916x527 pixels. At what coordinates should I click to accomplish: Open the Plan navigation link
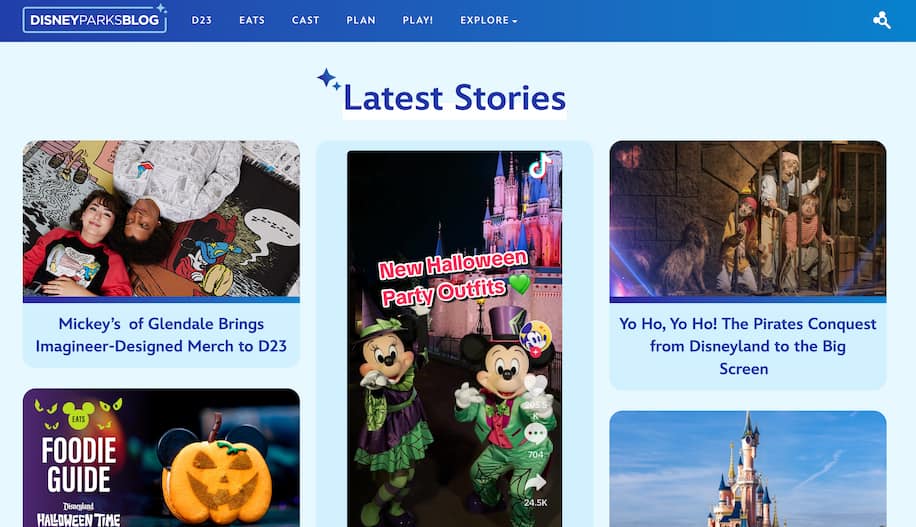[361, 20]
